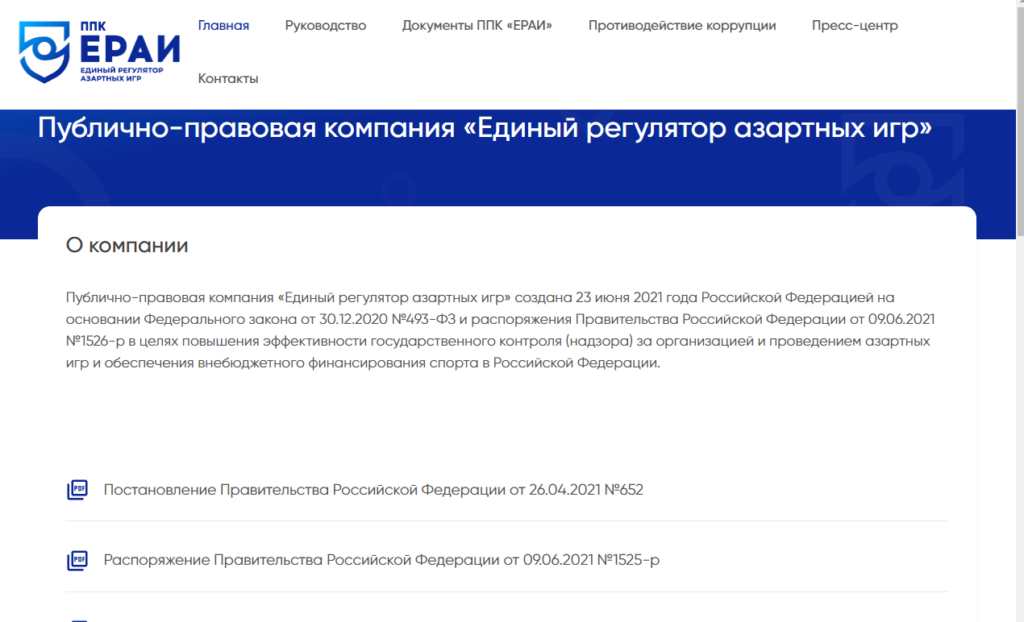The image size is (1024, 622).
Task: Open the Руководство menu item
Action: [325, 25]
